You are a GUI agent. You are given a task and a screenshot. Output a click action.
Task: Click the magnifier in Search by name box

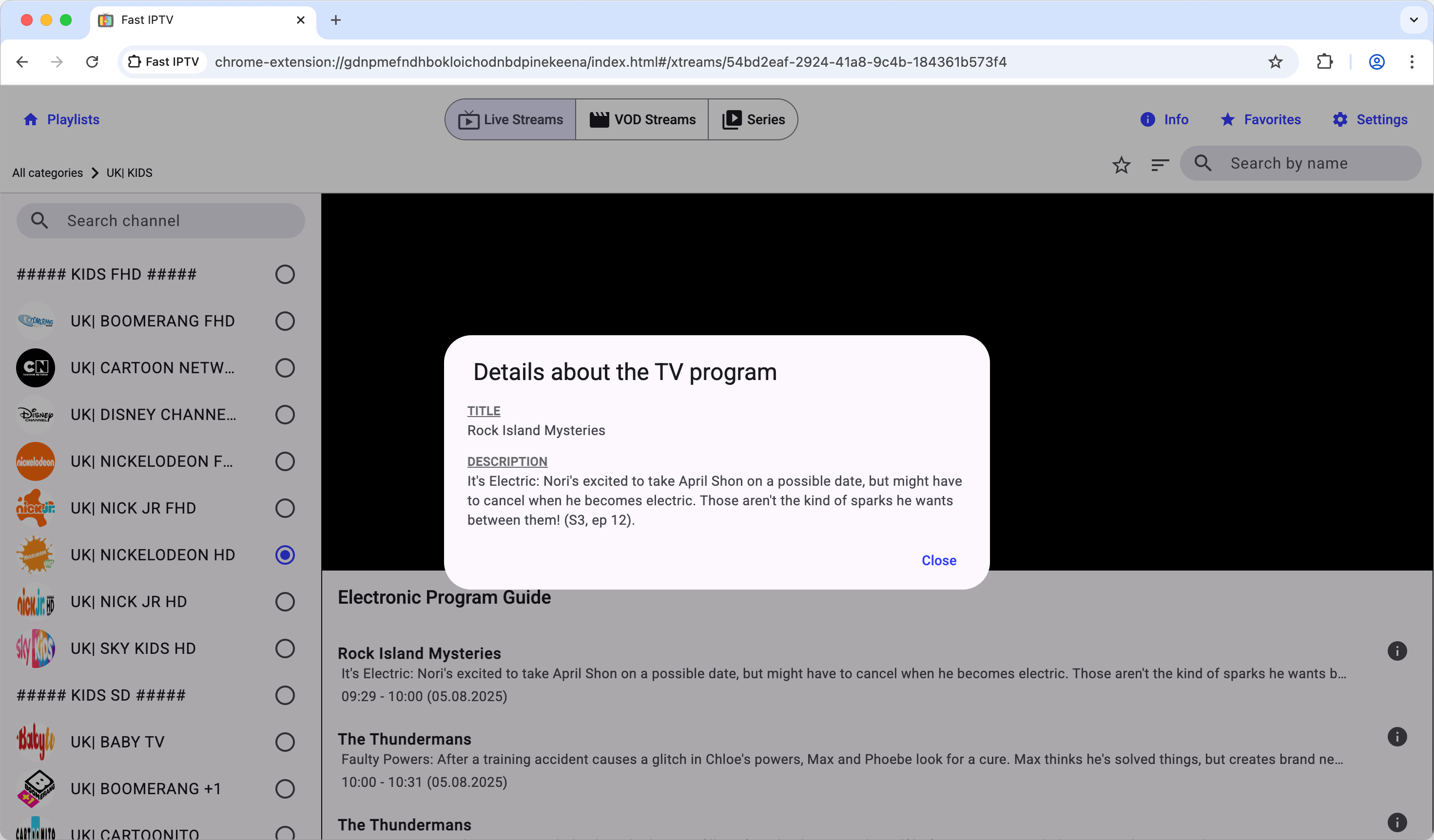[1202, 163]
